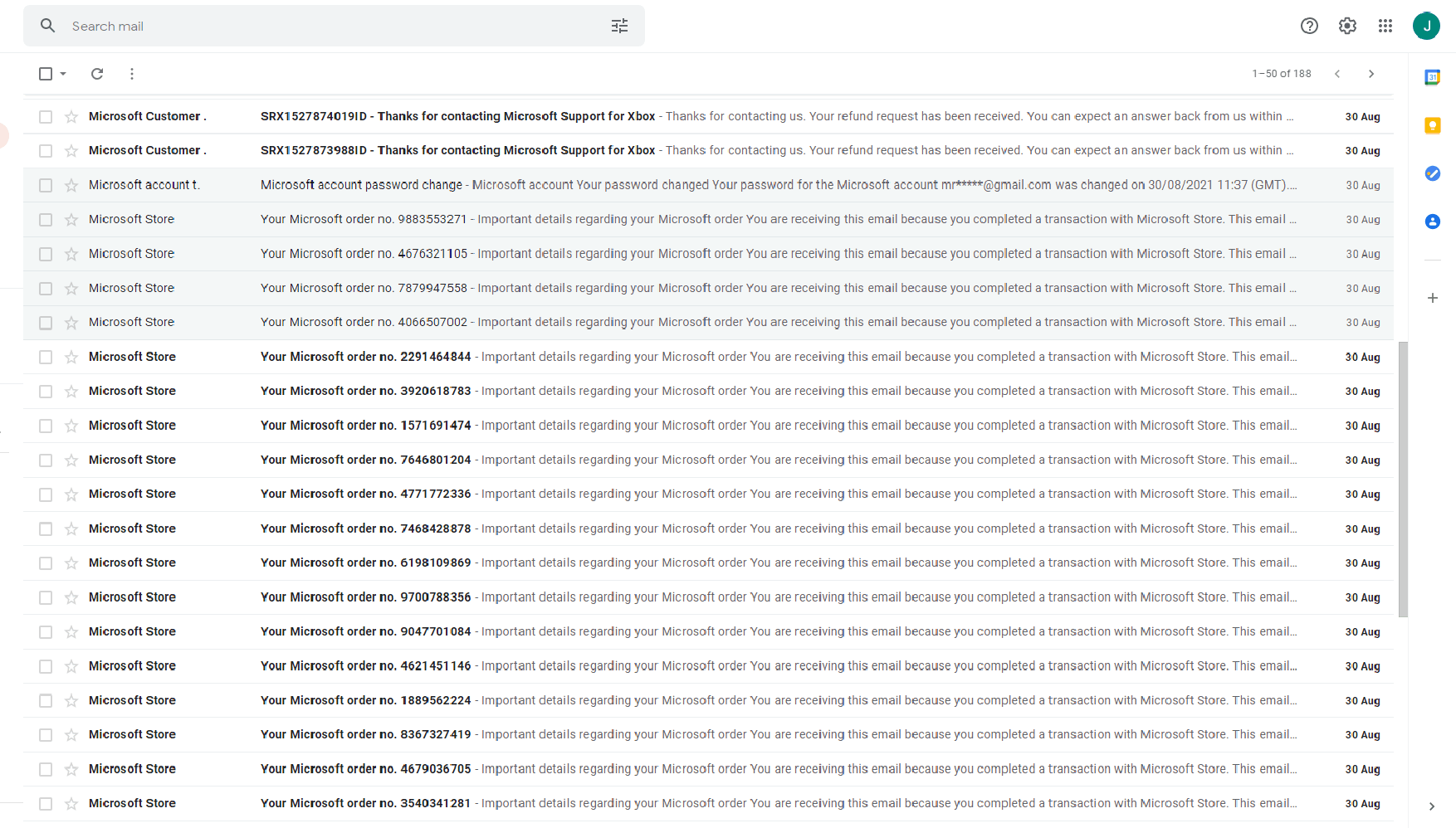Check order no. 3920618783 email
The image size is (1456, 828).
pos(46,392)
